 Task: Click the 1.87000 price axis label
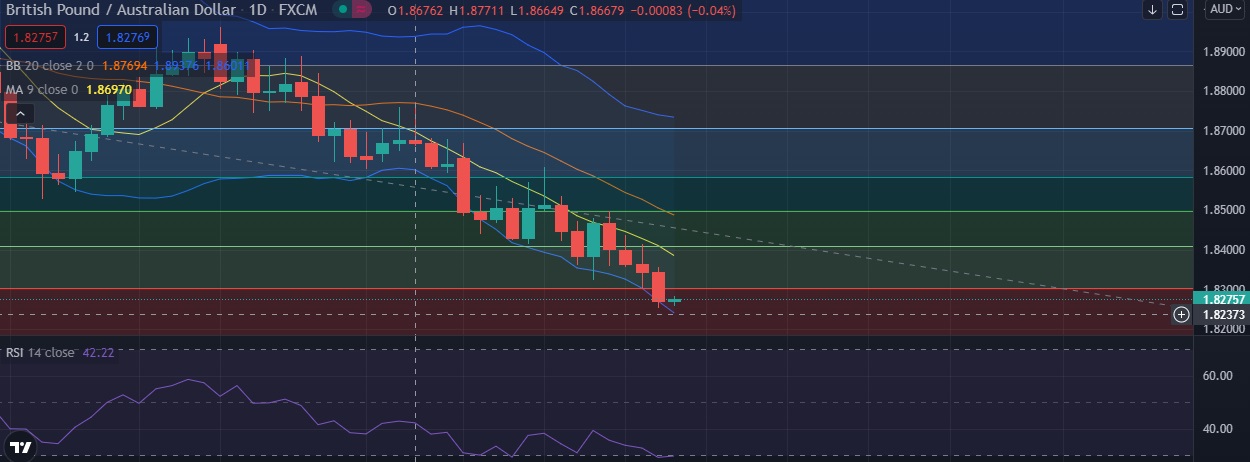1223,131
